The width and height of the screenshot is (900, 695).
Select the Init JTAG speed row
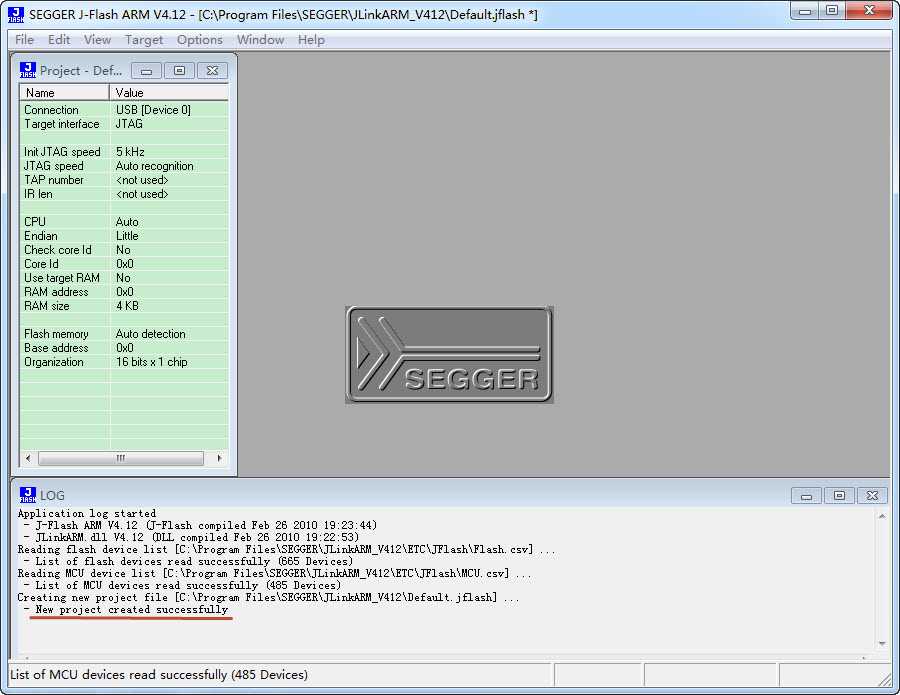[x=124, y=152]
